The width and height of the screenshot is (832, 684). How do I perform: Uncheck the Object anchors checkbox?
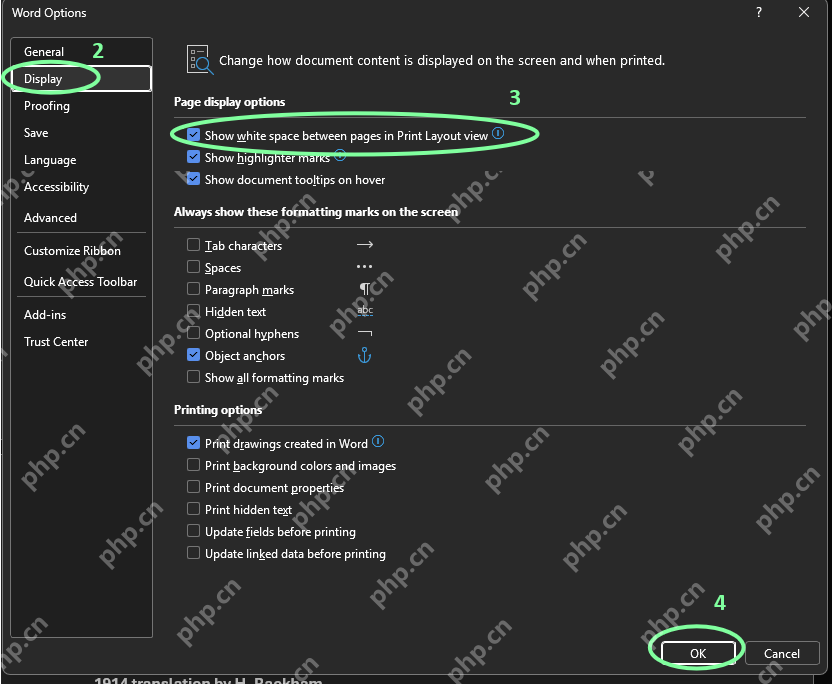194,355
